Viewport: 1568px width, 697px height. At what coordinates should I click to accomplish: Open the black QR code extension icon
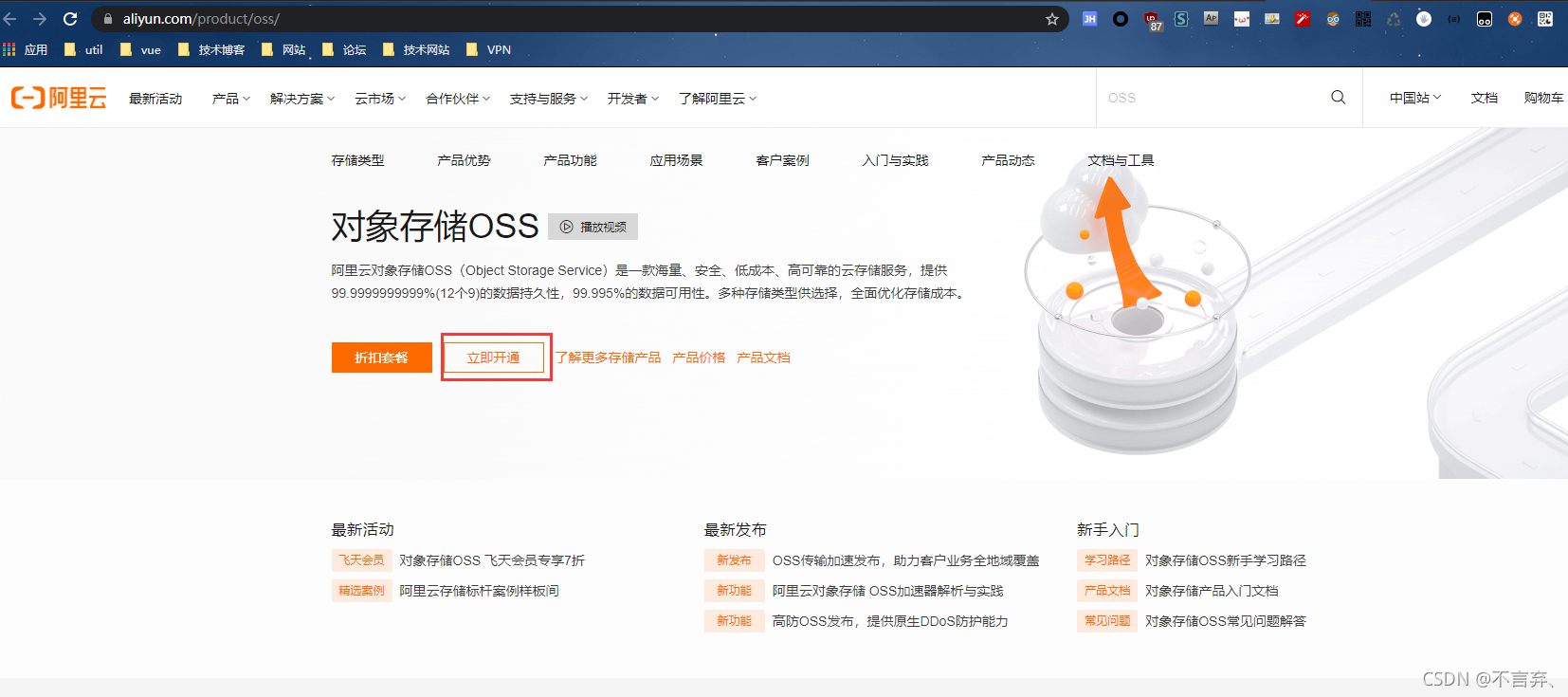tap(1363, 19)
